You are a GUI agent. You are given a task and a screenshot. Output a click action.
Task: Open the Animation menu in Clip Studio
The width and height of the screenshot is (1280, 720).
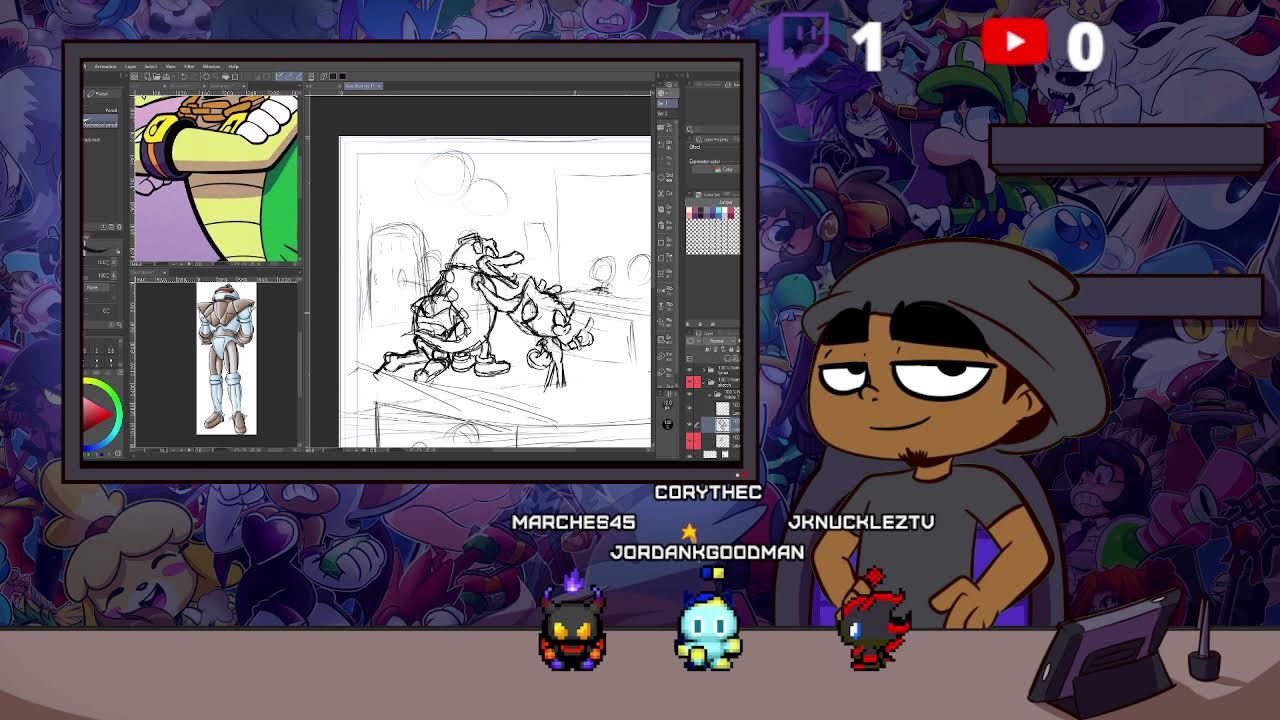(106, 66)
